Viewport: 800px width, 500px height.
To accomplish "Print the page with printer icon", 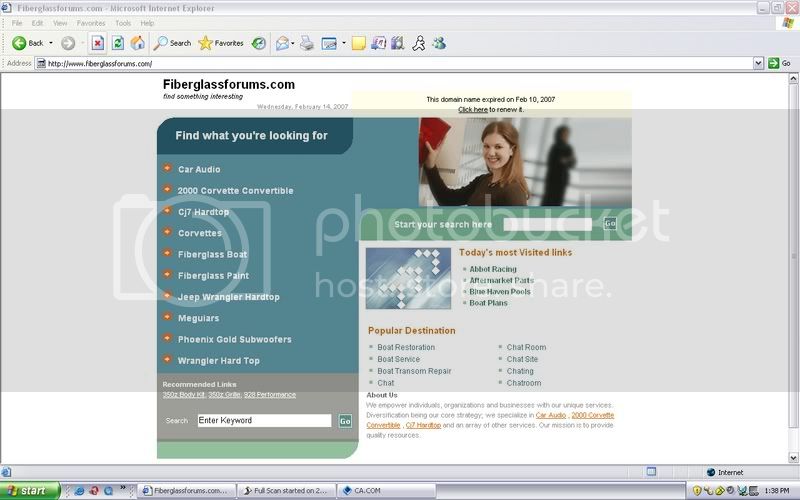I will pos(307,43).
